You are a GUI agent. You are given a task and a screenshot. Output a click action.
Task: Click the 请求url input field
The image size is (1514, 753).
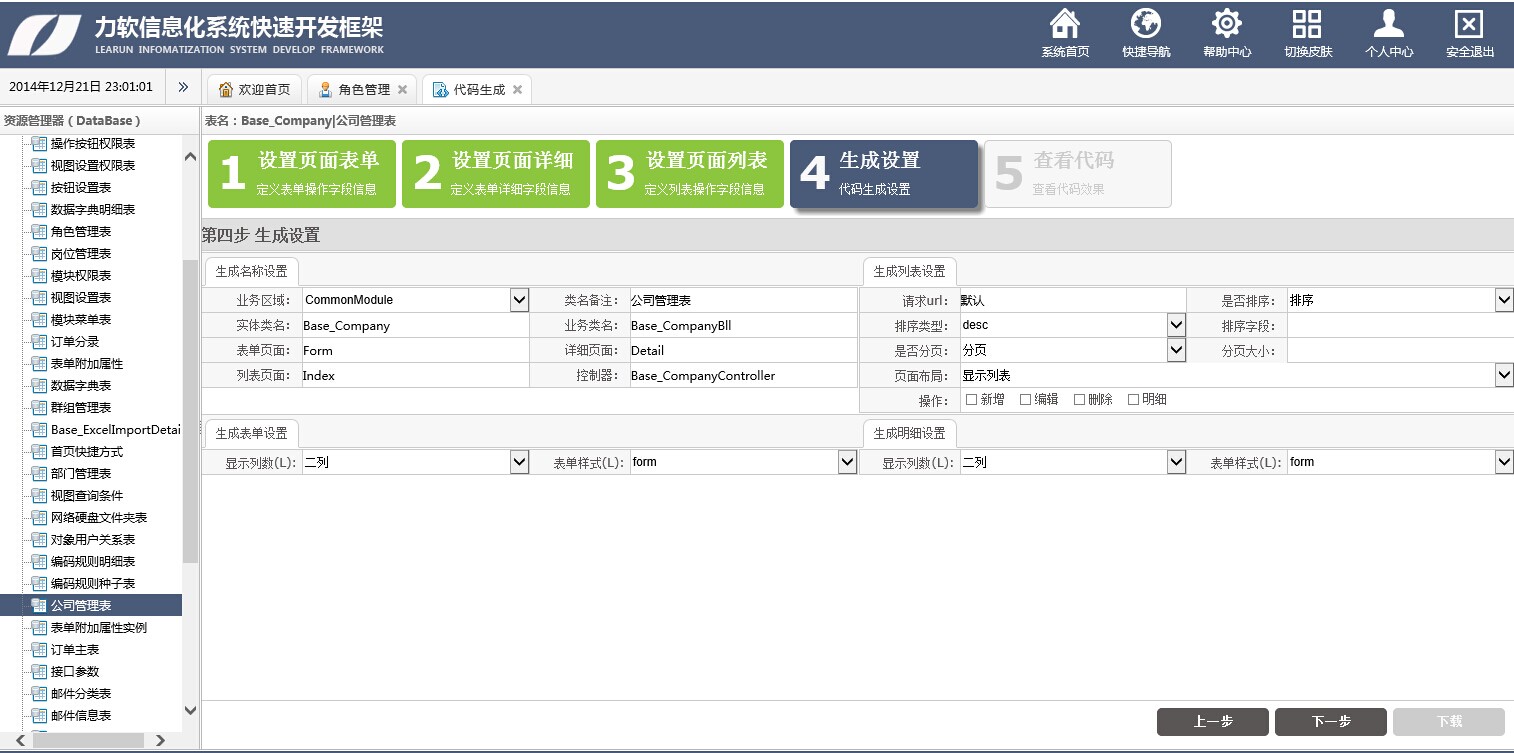click(1072, 300)
